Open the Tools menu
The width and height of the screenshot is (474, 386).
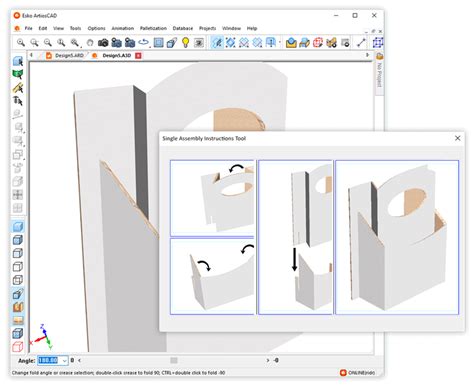[x=75, y=28]
